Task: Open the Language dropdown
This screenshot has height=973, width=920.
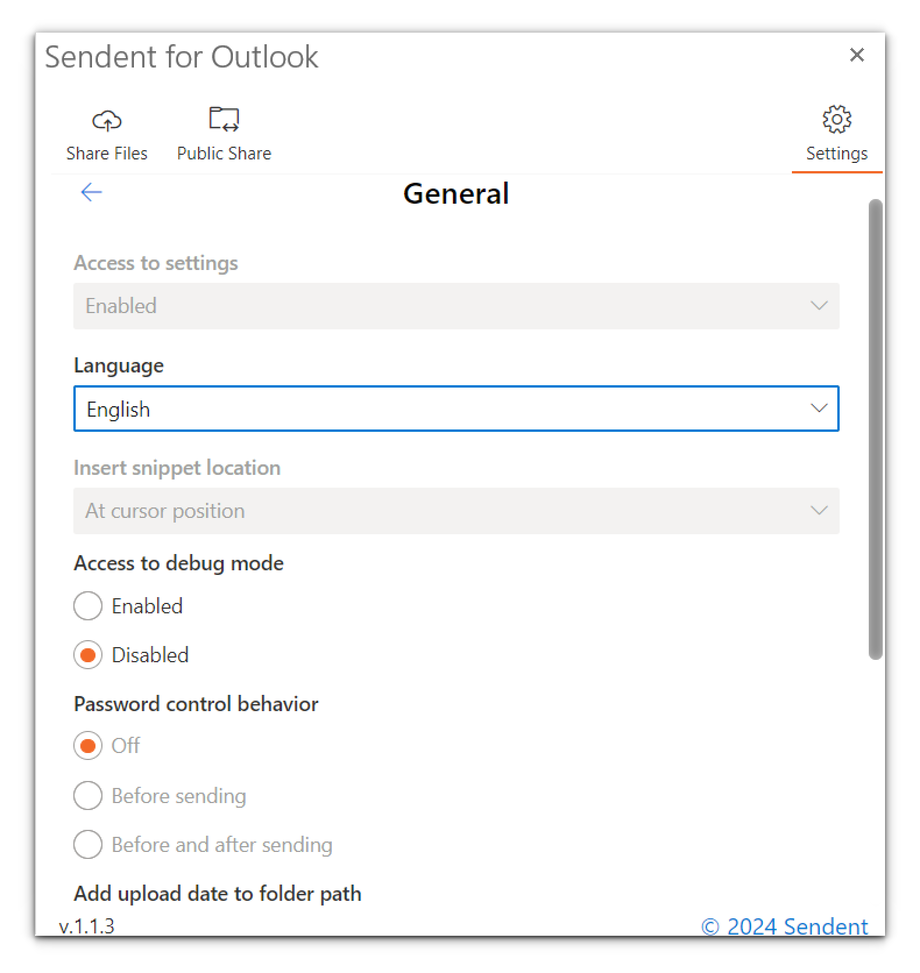Action: point(456,409)
